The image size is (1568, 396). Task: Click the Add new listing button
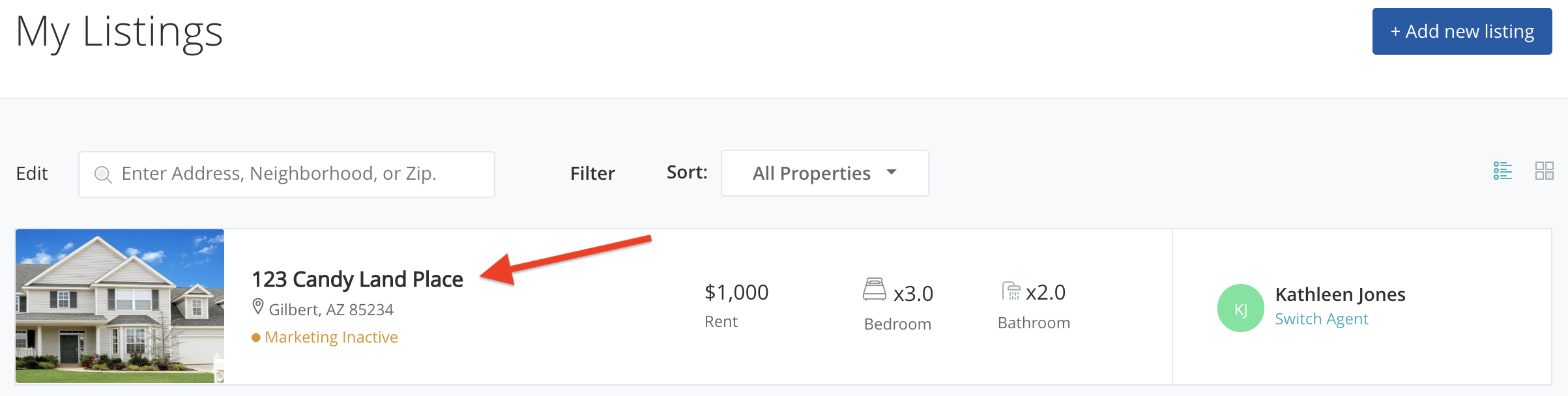pyautogui.click(x=1461, y=31)
